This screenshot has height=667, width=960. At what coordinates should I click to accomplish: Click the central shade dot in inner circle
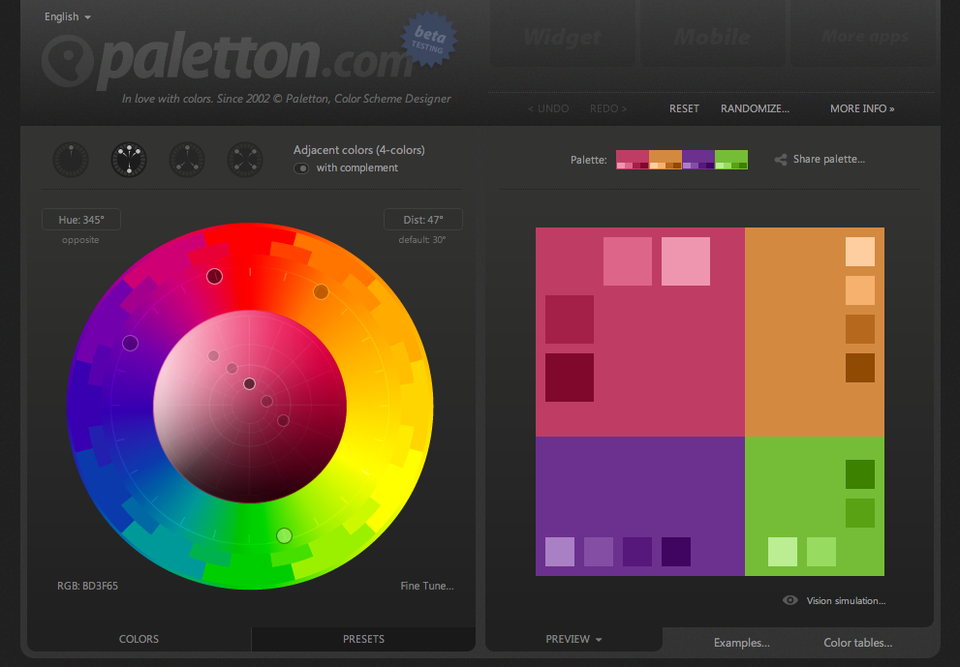(249, 384)
